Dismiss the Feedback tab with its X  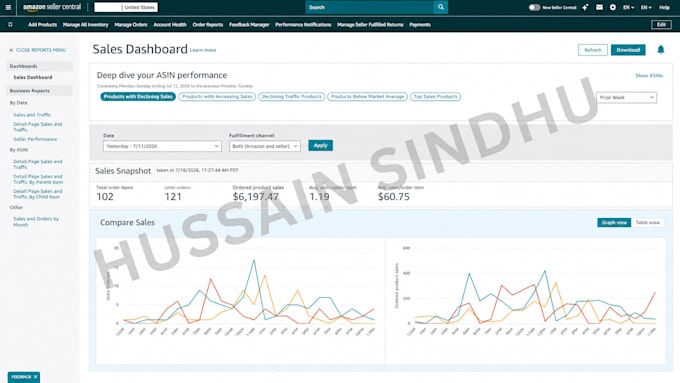[x=36, y=377]
